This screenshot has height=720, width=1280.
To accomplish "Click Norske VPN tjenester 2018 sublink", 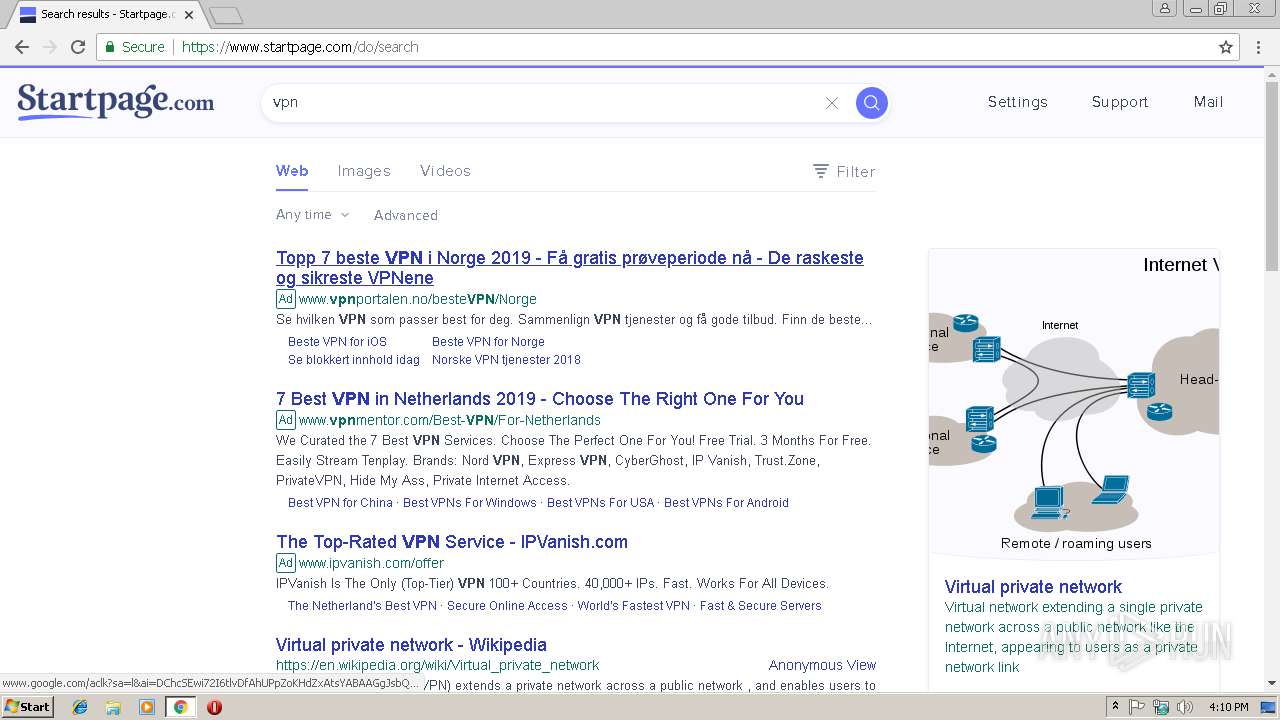I will click(x=506, y=360).
